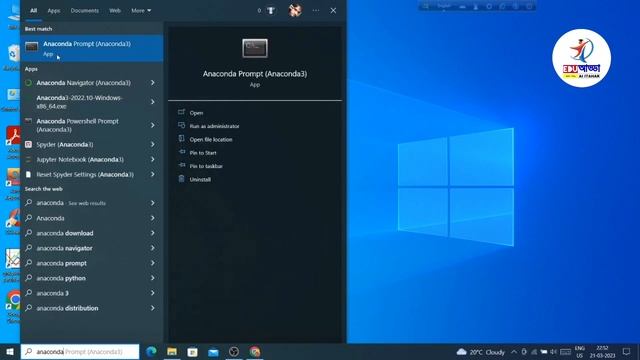Screen dimensions: 640x360
Task: Launch Anaconda Navigator (Anaconda3) app result
Action: (84, 83)
